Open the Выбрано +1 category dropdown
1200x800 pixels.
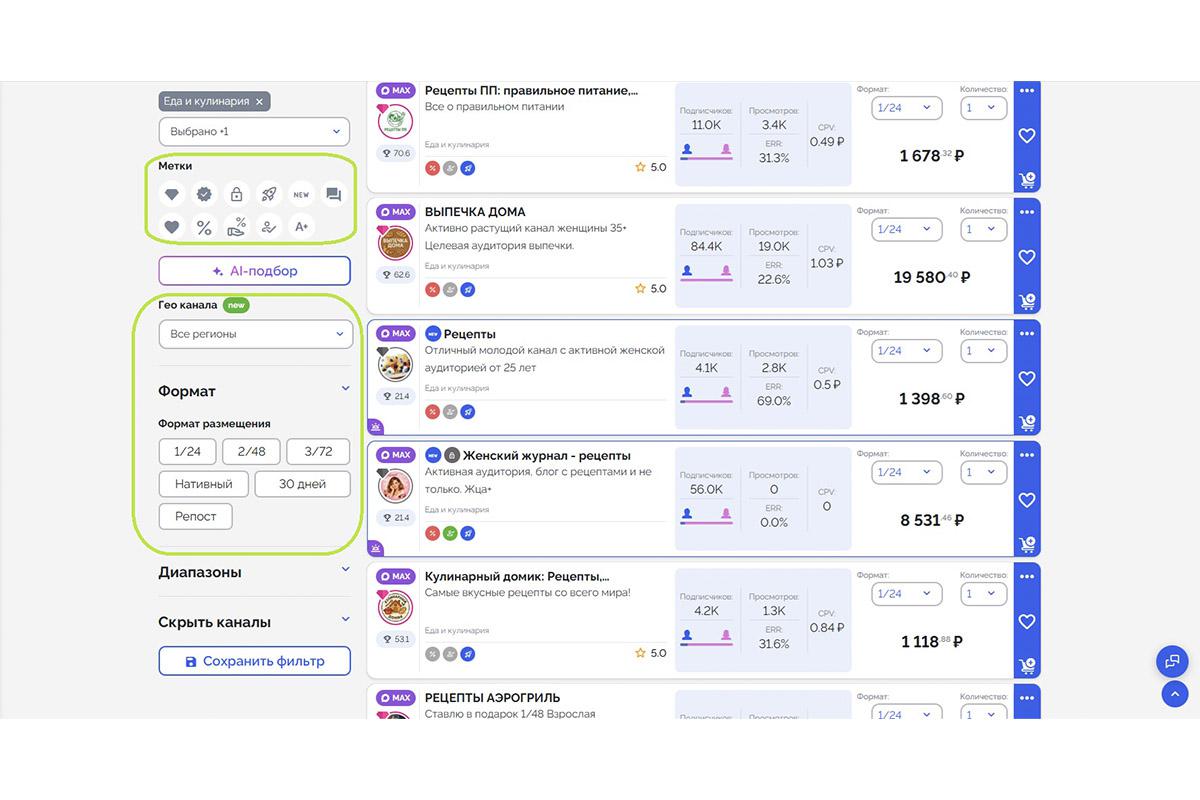(x=254, y=132)
